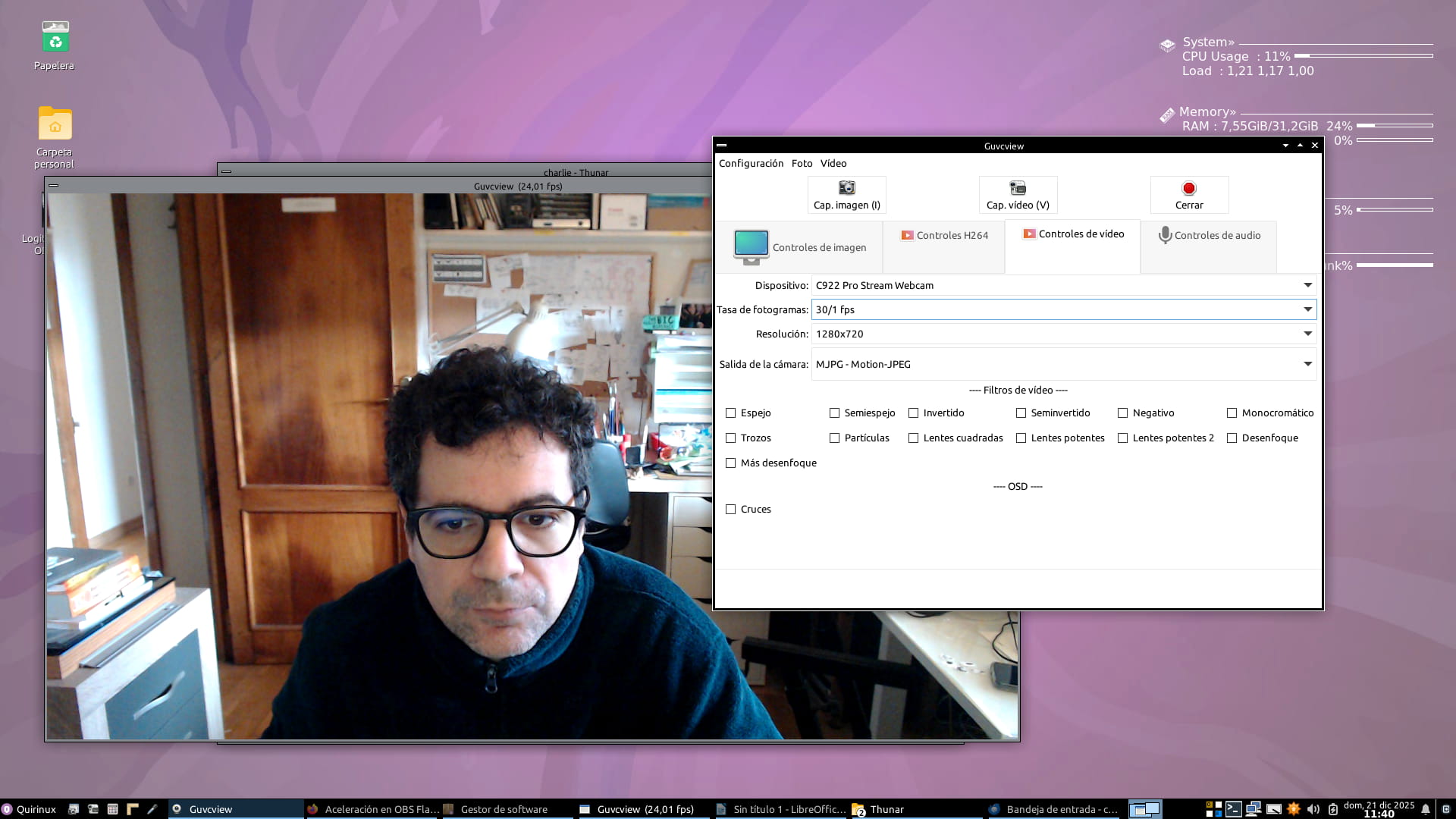Open Carpeta personal folder icon
1456x819 pixels.
tap(55, 124)
